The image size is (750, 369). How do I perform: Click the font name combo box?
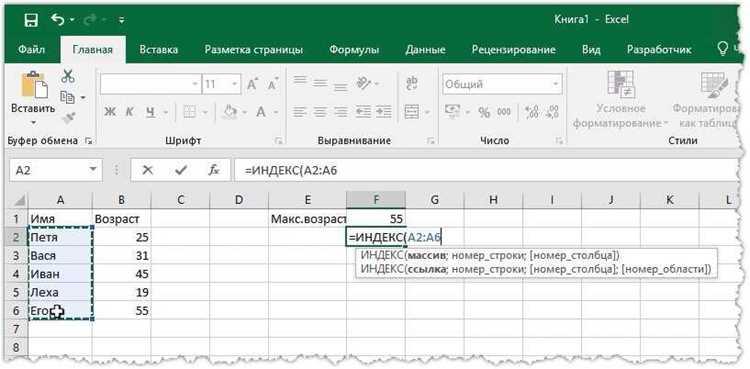pyautogui.click(x=150, y=84)
